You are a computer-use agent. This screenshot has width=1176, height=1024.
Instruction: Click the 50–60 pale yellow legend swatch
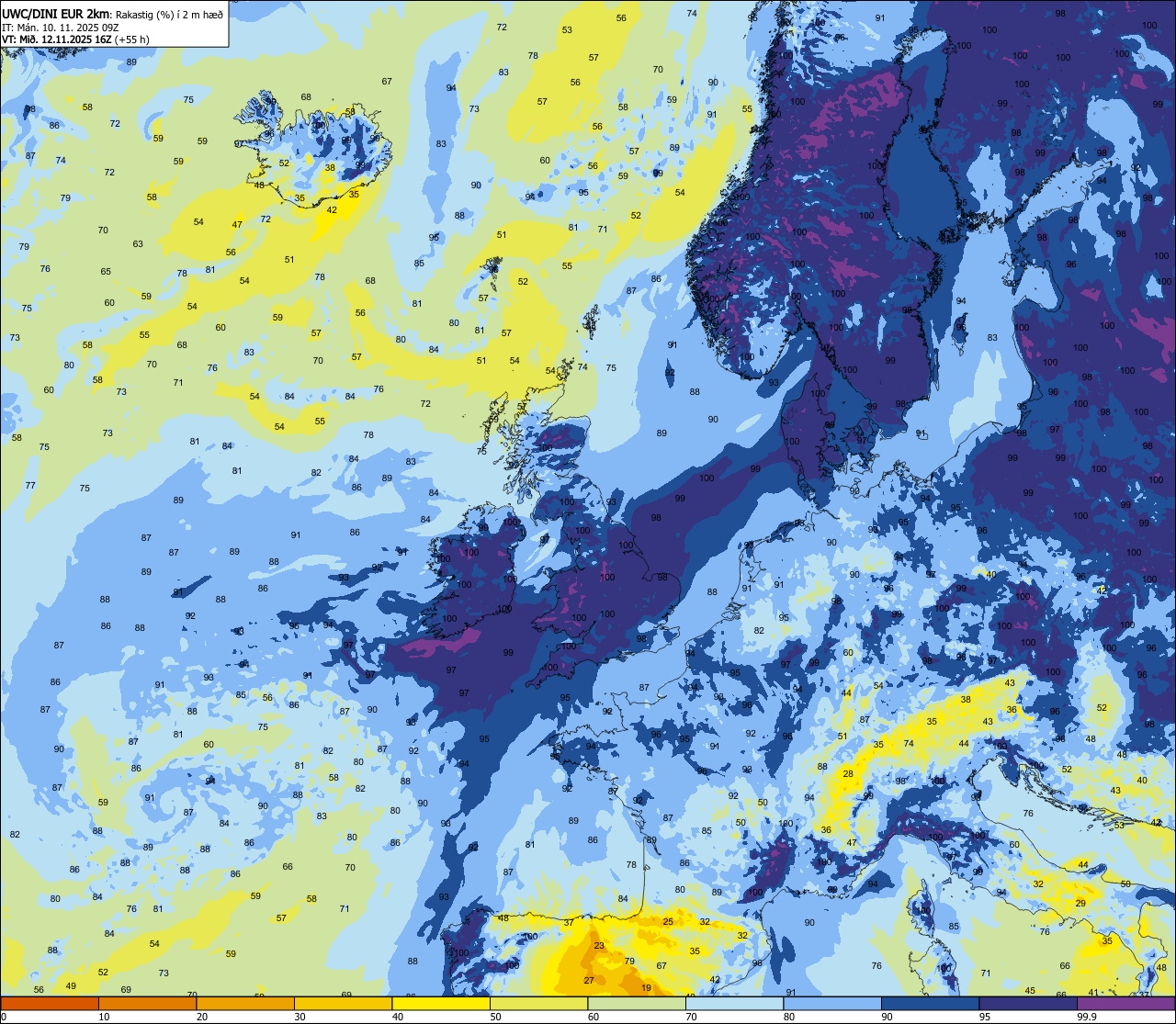click(x=538, y=1003)
